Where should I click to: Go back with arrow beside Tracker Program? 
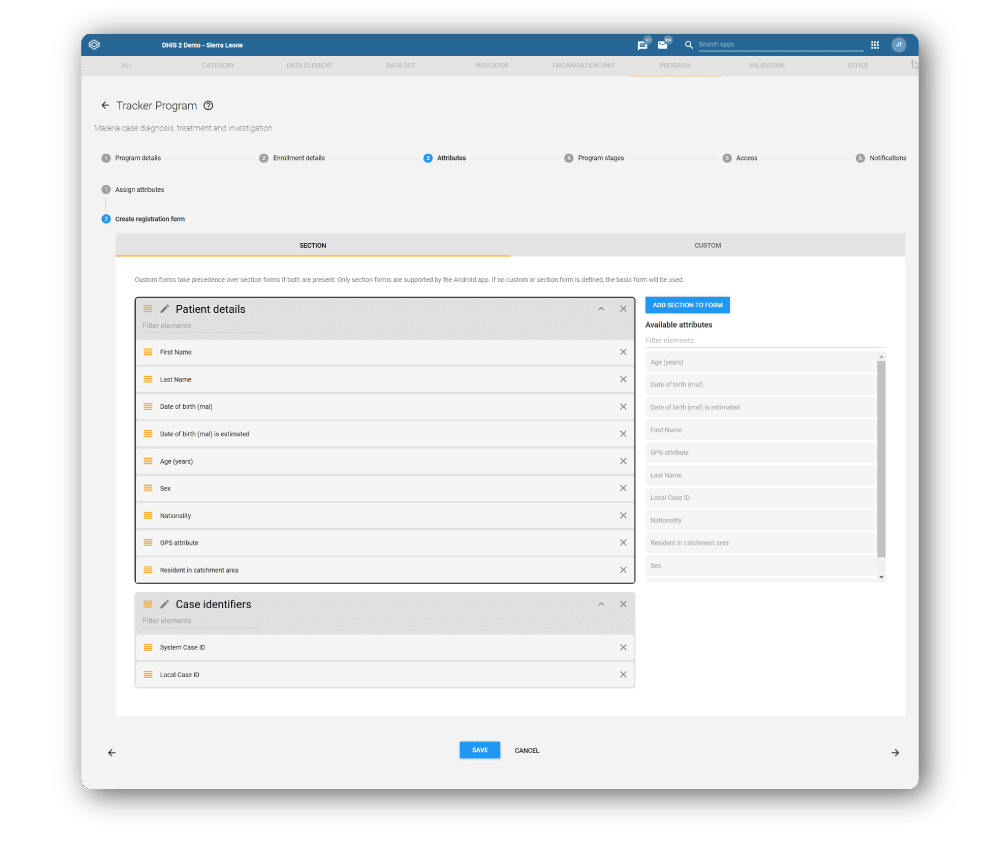click(105, 105)
